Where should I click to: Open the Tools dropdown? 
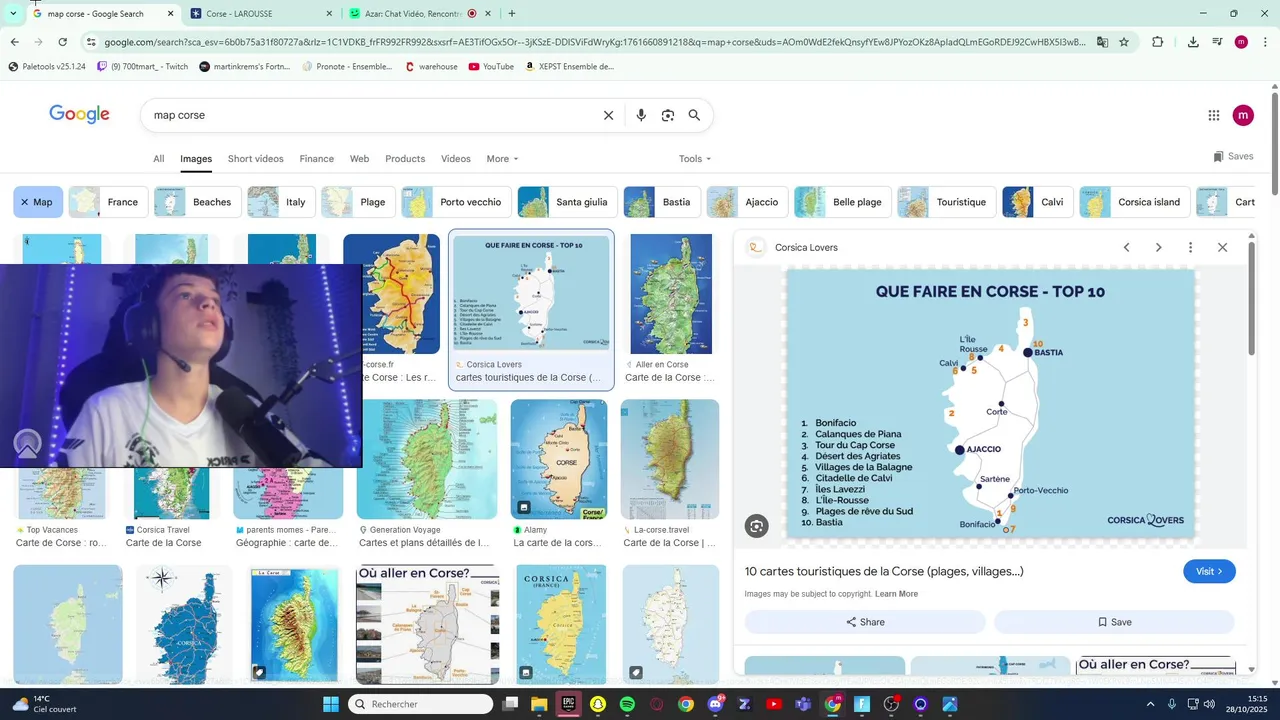695,159
